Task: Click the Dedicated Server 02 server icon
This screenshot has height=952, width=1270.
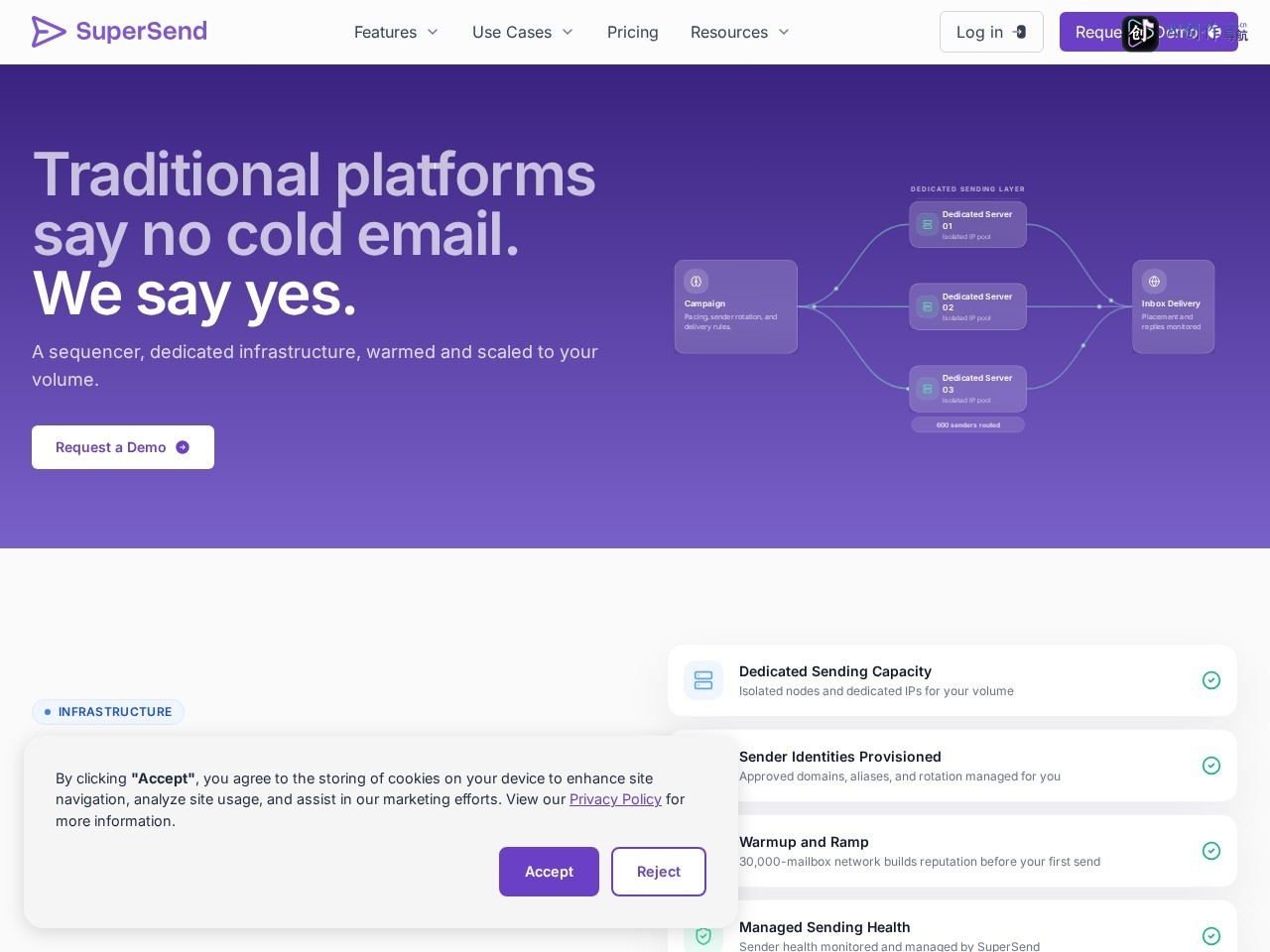Action: click(x=928, y=307)
